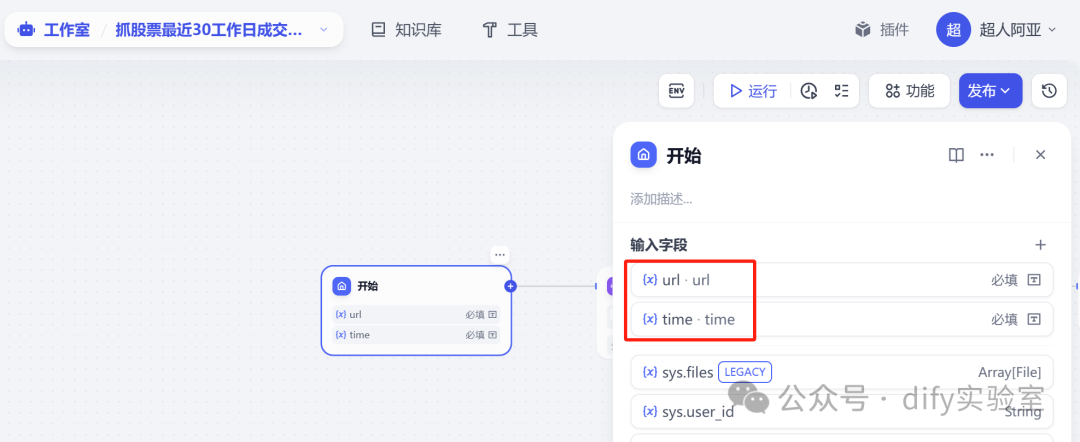Click the 知识库 book icon
Image resolution: width=1080 pixels, height=442 pixels.
[x=378, y=30]
